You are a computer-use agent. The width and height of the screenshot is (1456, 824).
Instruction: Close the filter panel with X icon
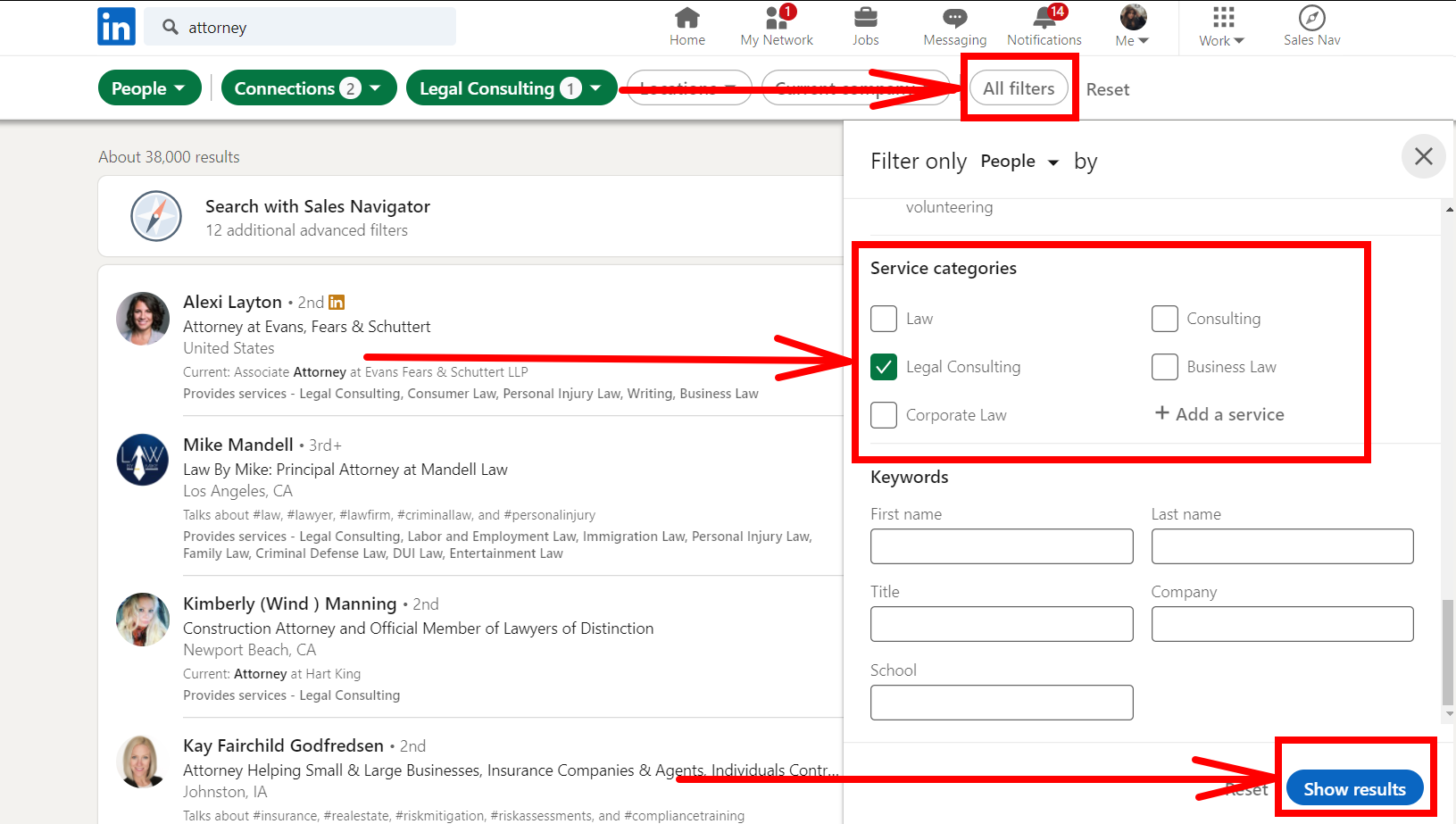1423,156
